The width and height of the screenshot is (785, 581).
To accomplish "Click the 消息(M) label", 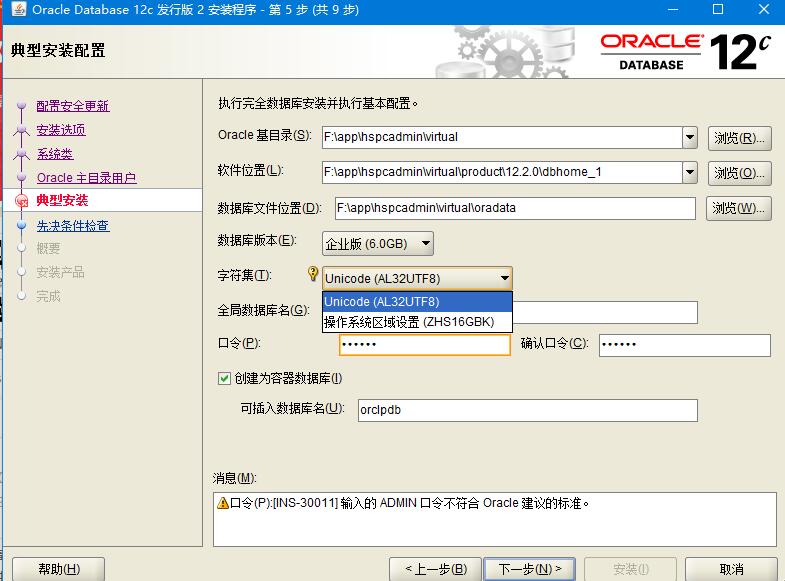I will tap(235, 478).
